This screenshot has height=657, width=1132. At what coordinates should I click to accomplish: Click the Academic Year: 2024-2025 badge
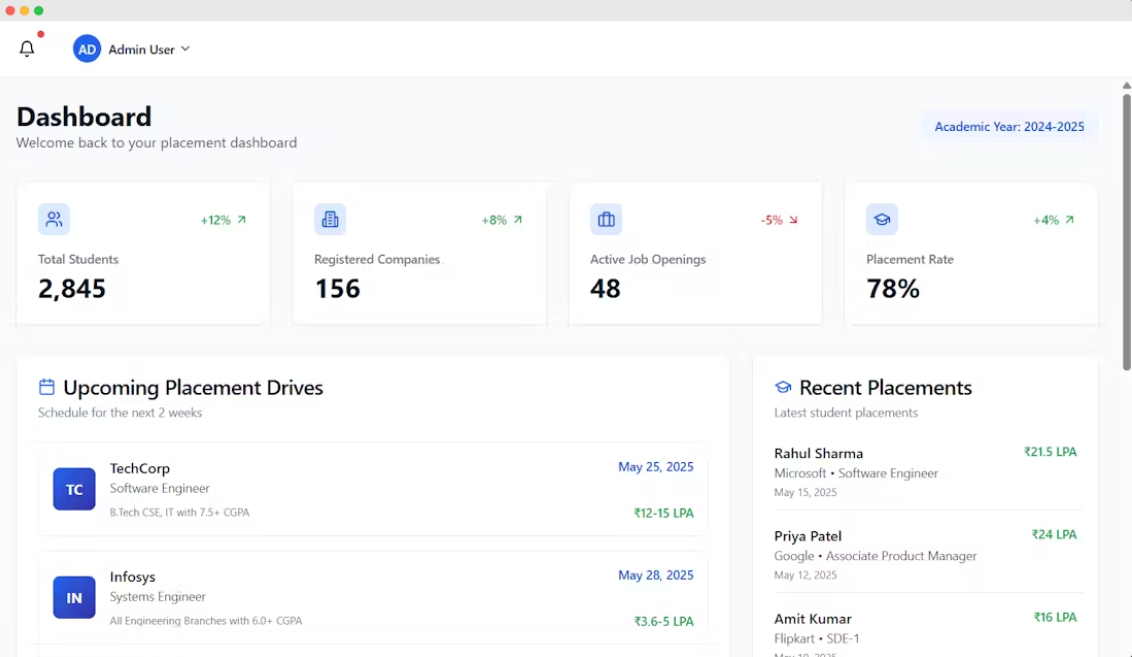pos(1009,126)
